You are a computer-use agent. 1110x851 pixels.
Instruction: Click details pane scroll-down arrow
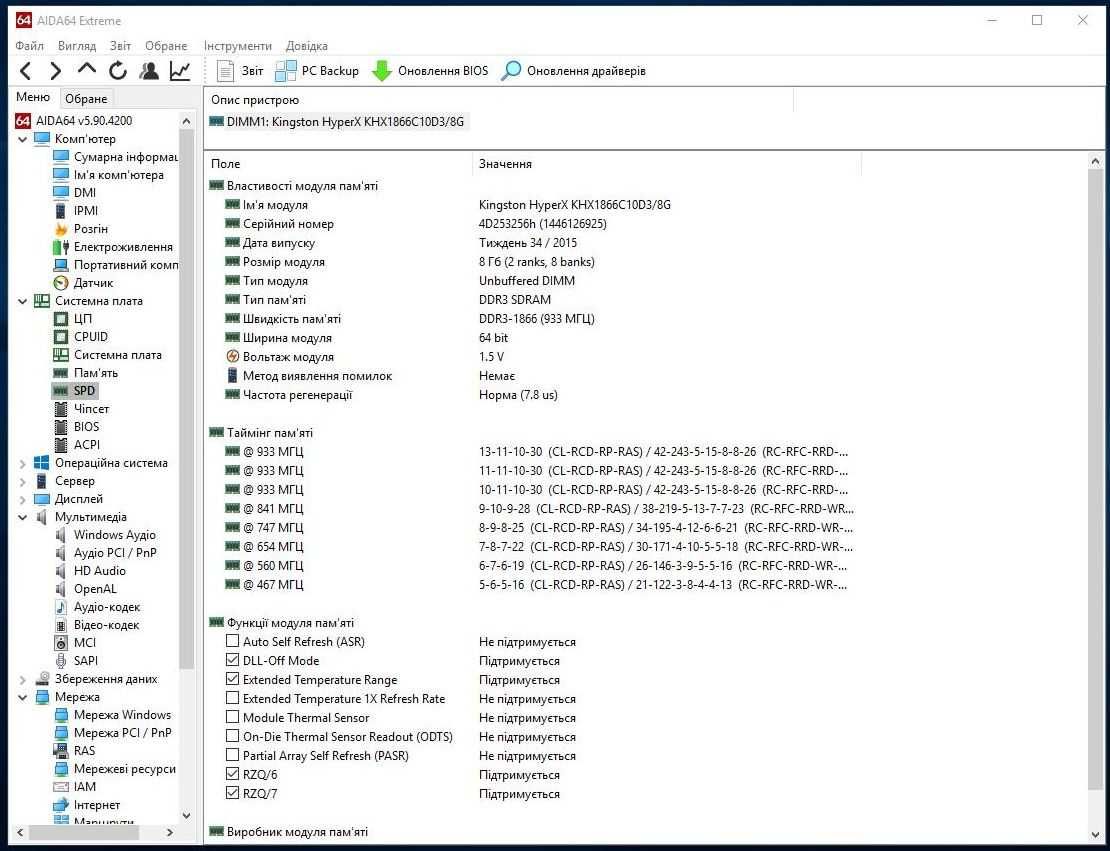point(1095,834)
